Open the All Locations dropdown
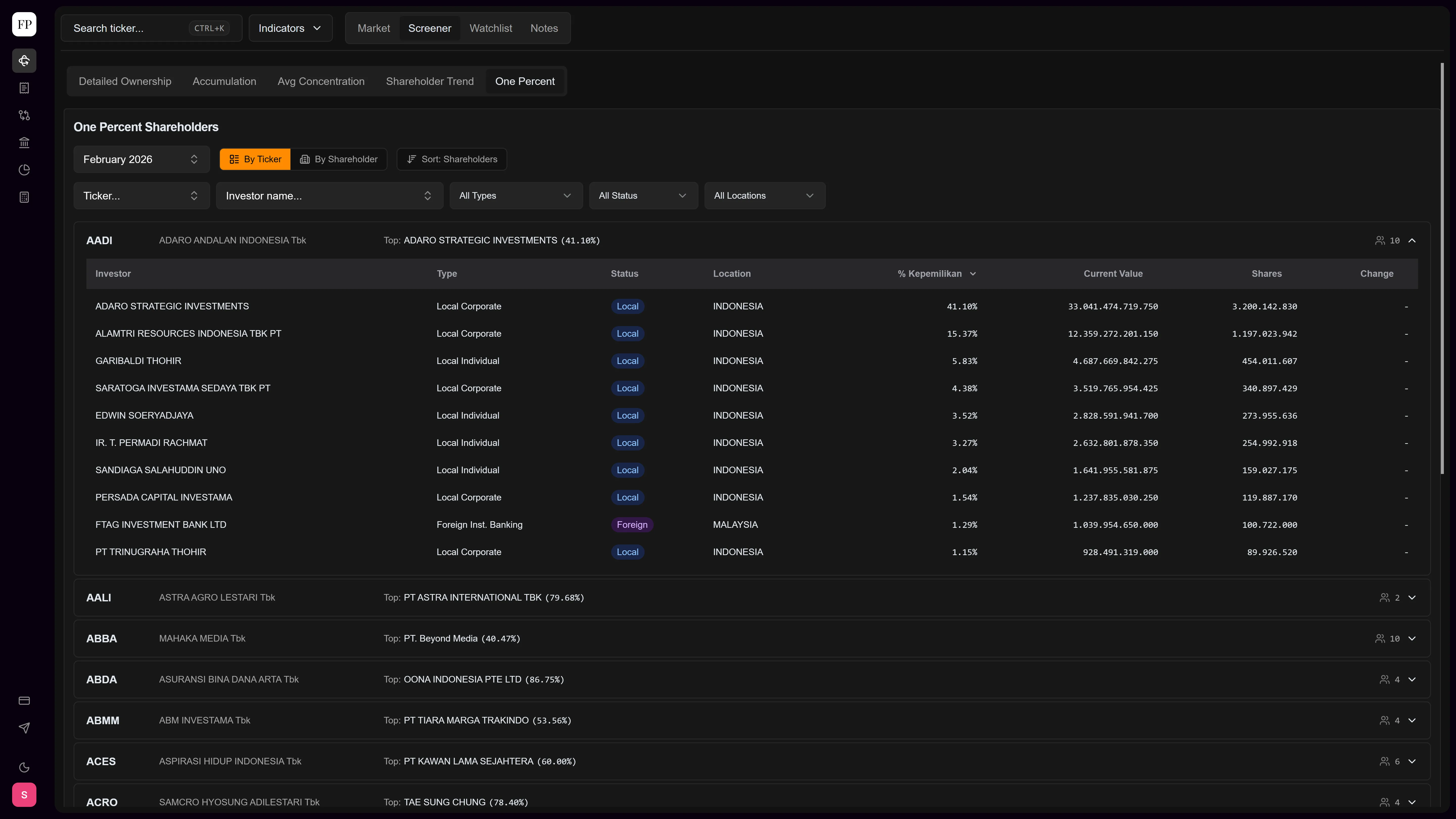1456x819 pixels. (x=765, y=196)
